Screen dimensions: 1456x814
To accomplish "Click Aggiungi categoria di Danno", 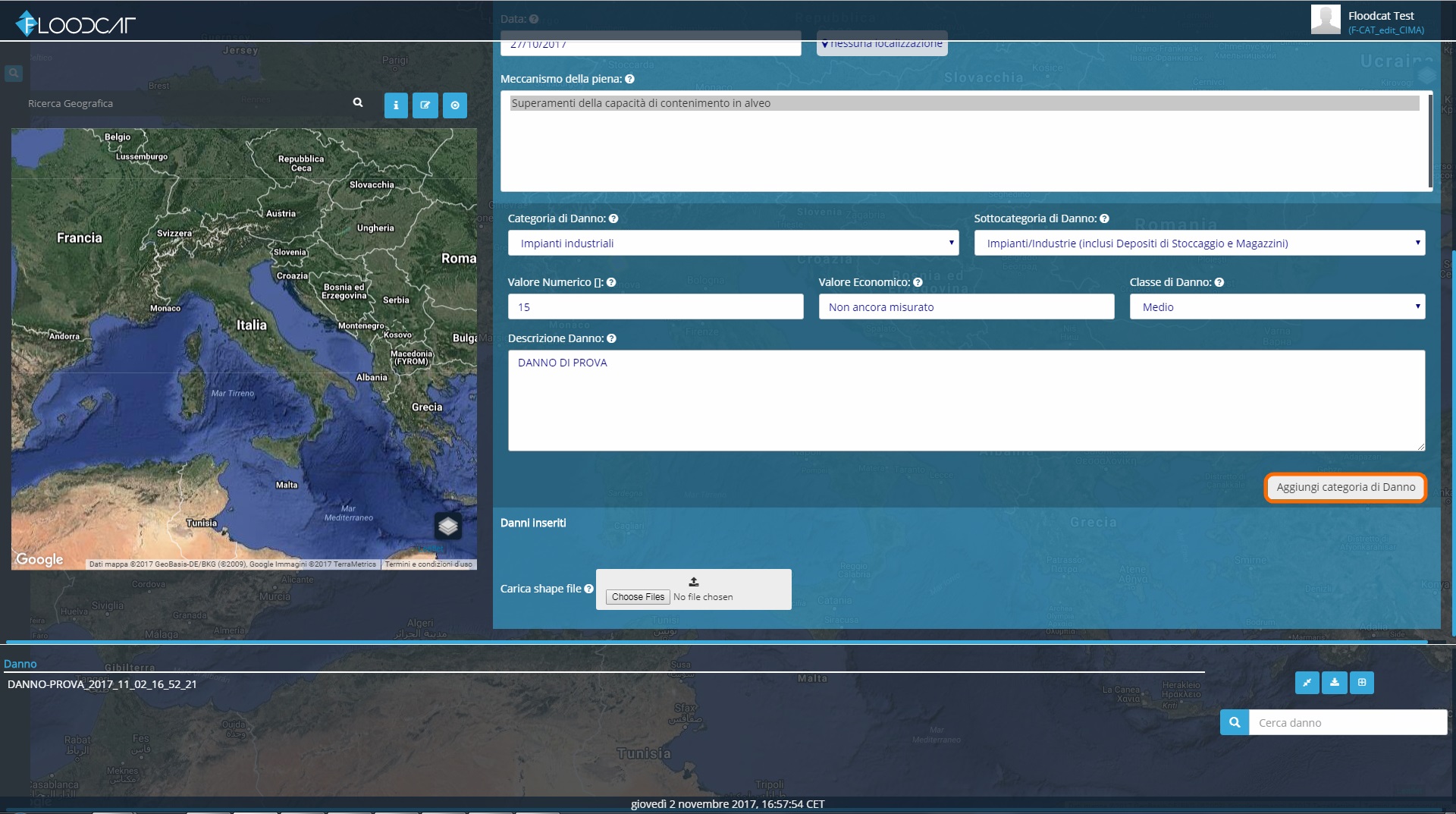I will [1345, 487].
